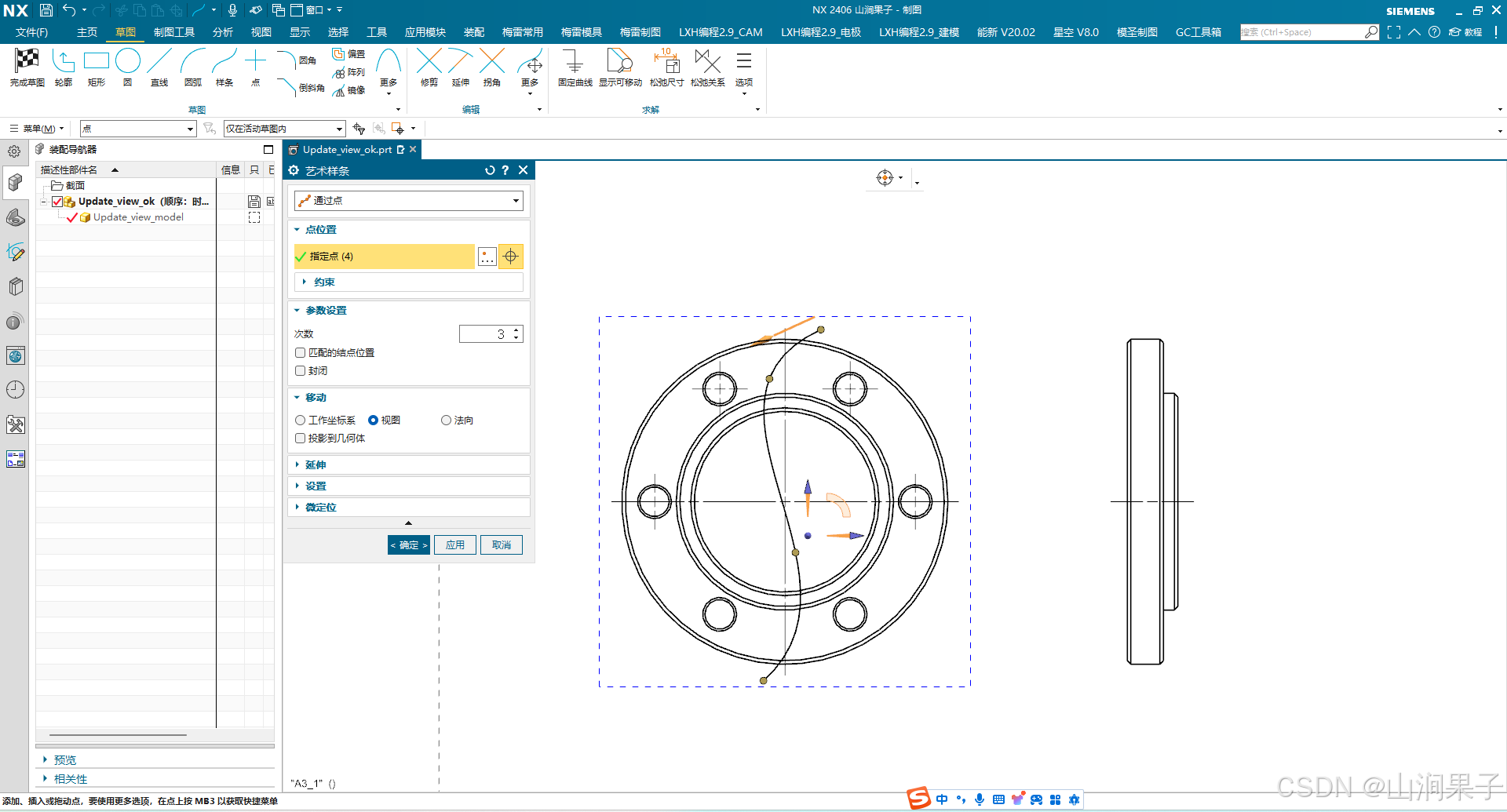This screenshot has width=1507, height=812.
Task: Open the 点 selection filter dropdown
Action: coord(138,129)
